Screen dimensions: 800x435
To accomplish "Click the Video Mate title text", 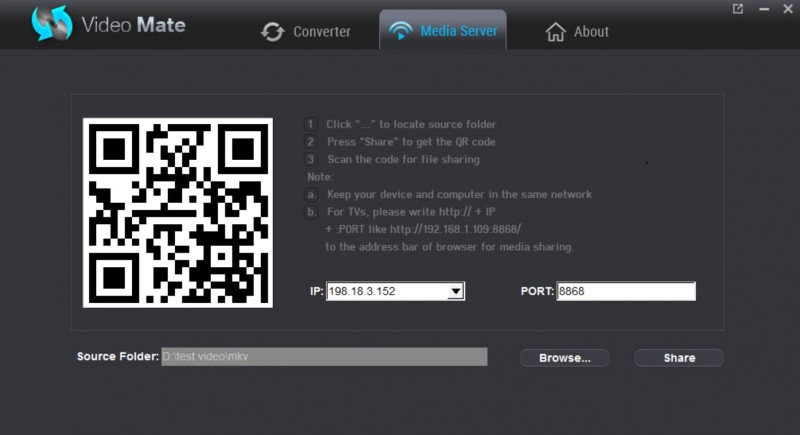I will (133, 25).
